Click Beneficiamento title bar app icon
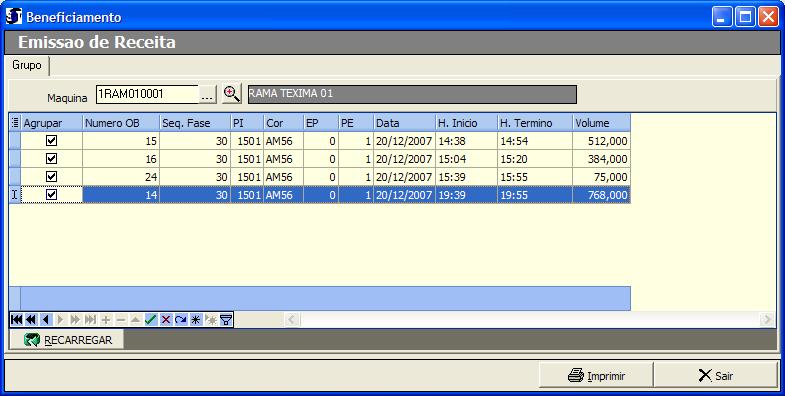 14,17
